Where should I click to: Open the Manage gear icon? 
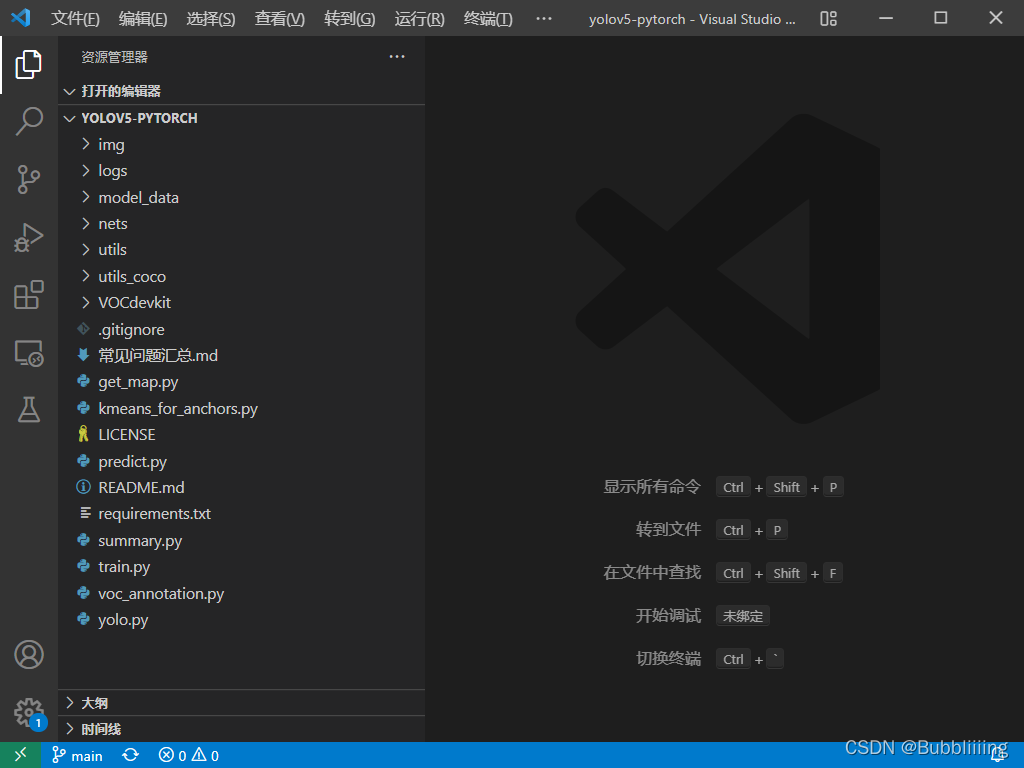29,712
